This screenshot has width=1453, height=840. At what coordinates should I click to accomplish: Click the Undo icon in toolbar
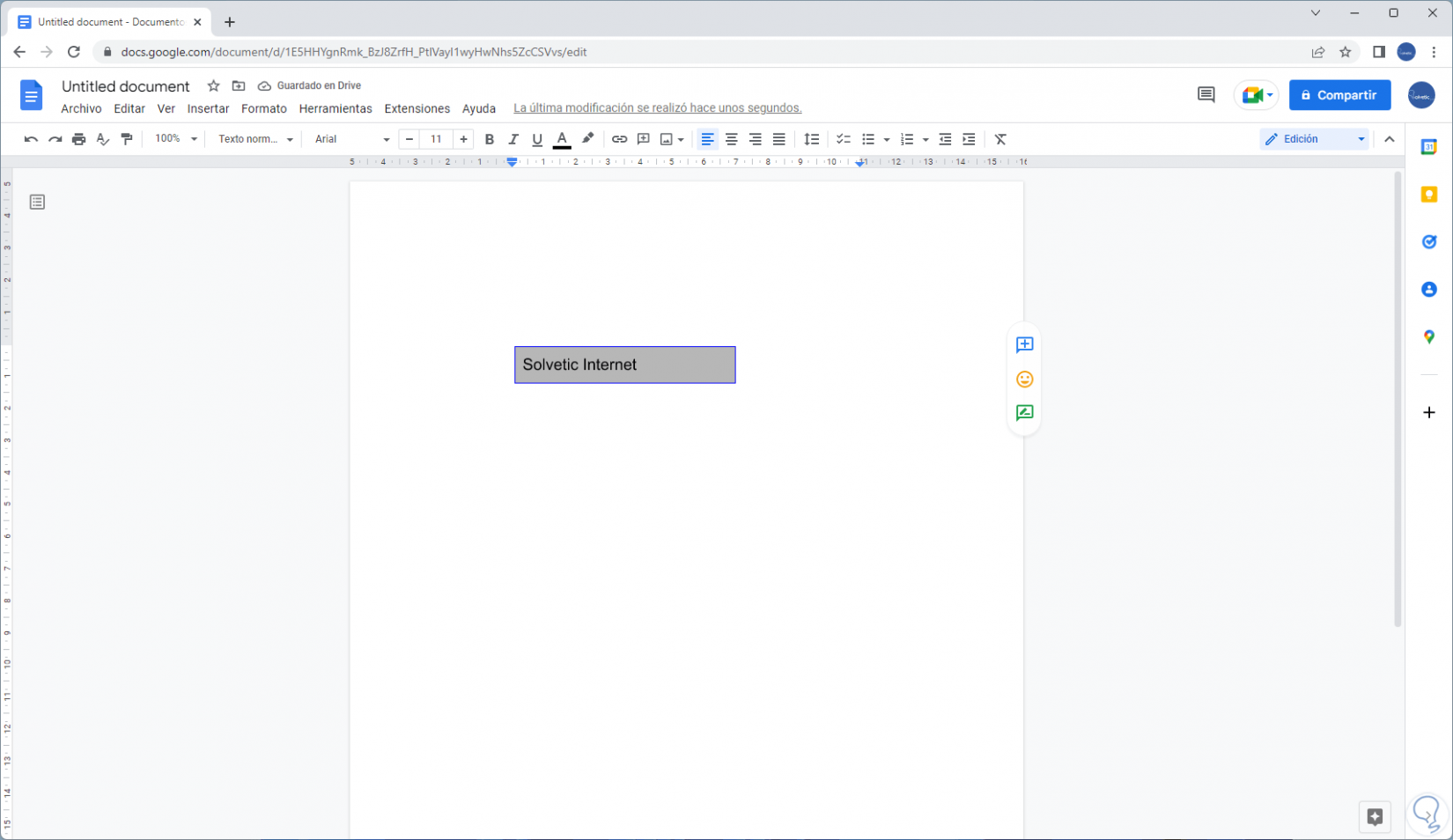click(31, 139)
